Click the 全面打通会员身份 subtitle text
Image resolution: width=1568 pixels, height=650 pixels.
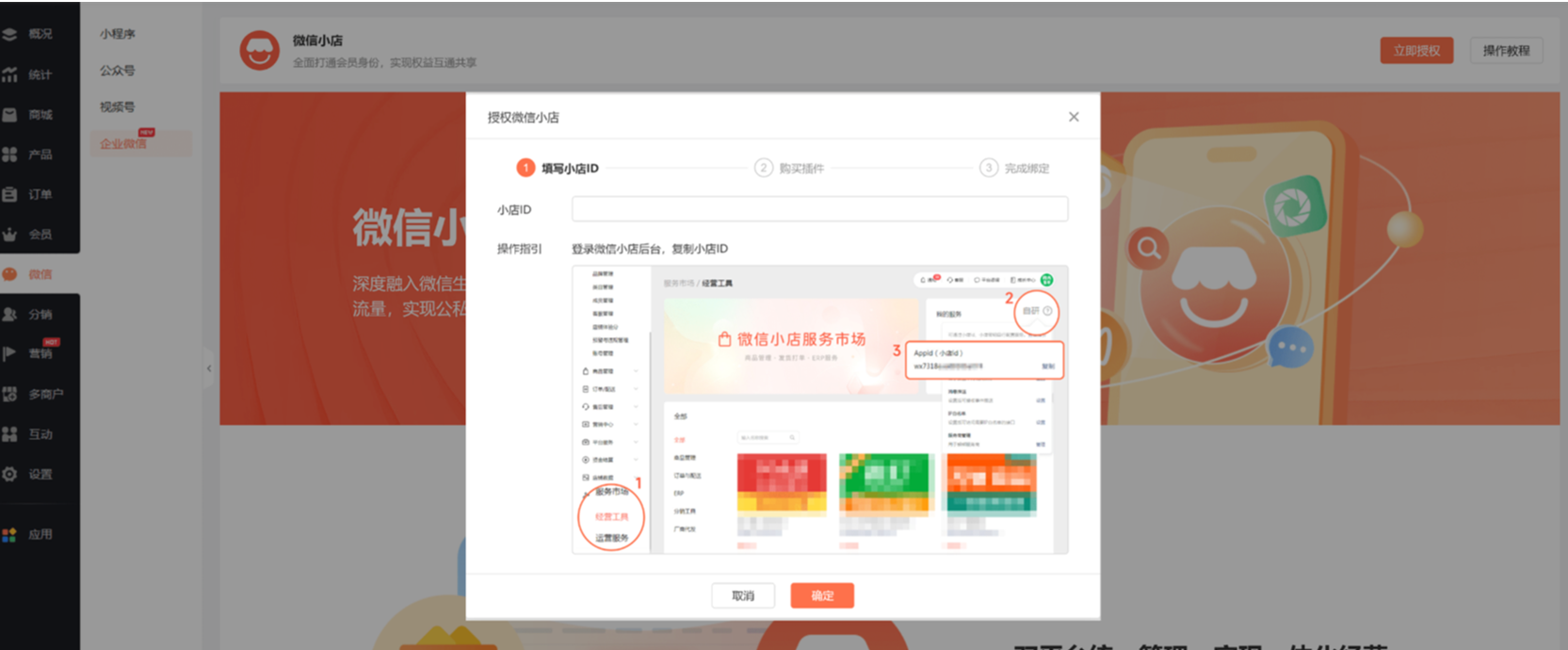point(384,63)
